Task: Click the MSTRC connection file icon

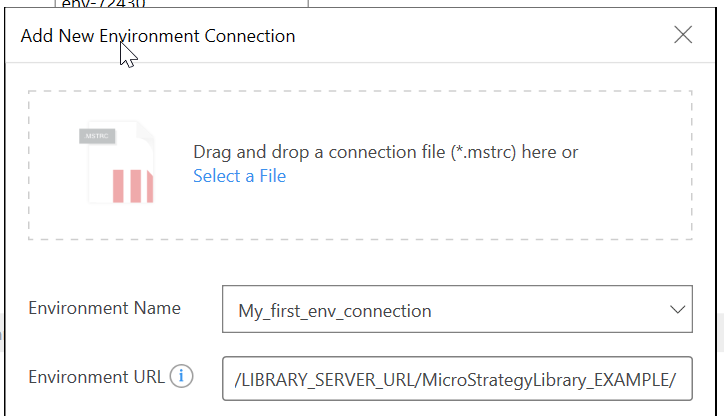Action: tap(117, 162)
